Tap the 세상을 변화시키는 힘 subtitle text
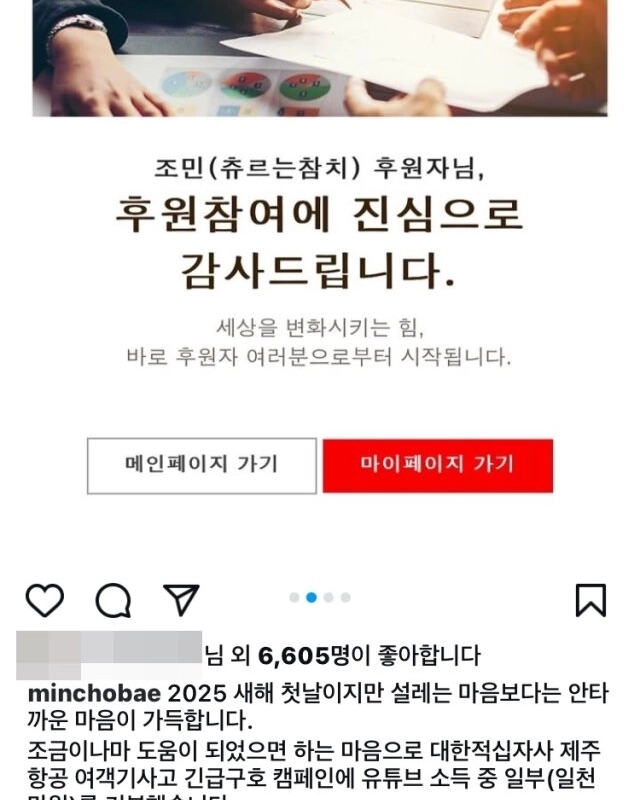Image resolution: width=640 pixels, height=800 pixels. coord(320,328)
